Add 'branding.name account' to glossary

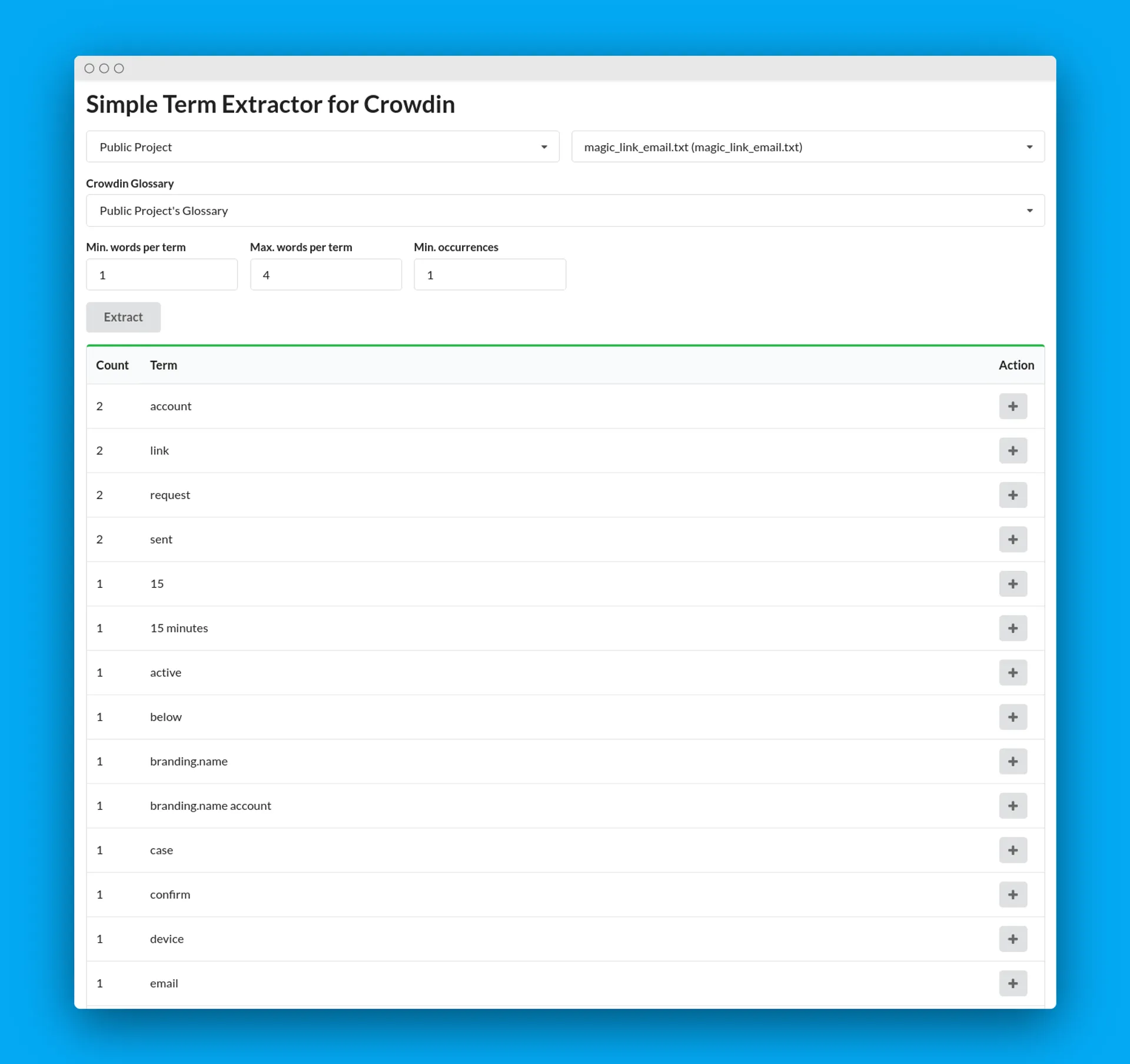(1012, 806)
